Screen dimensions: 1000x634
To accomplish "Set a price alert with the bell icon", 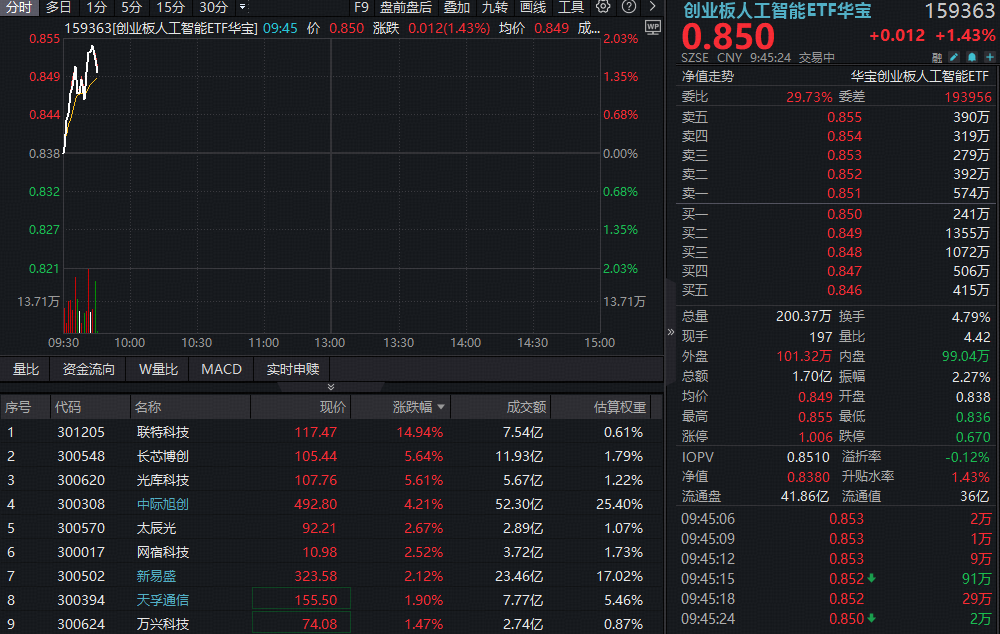I will tap(971, 57).
